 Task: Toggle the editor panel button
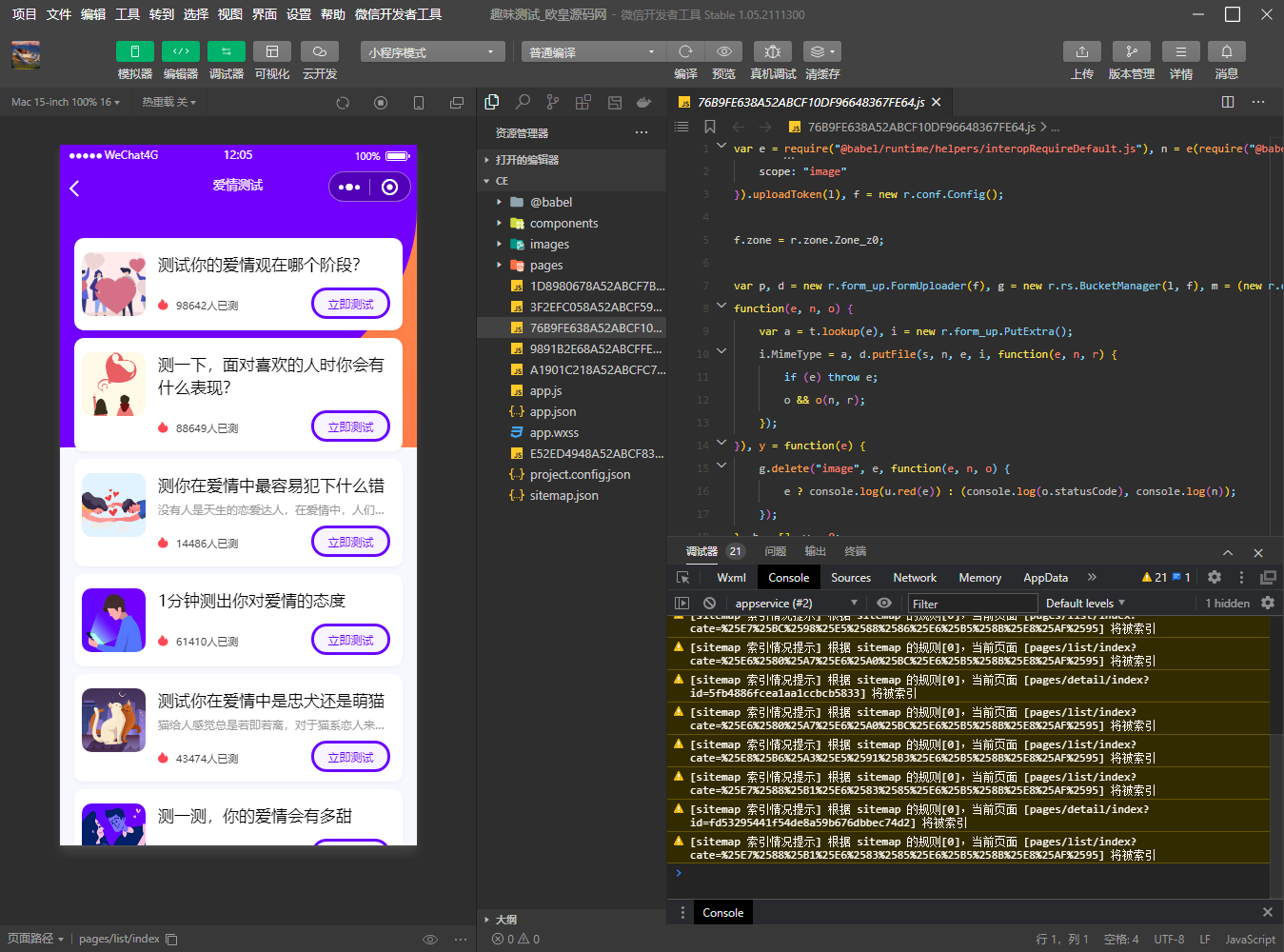(x=181, y=51)
